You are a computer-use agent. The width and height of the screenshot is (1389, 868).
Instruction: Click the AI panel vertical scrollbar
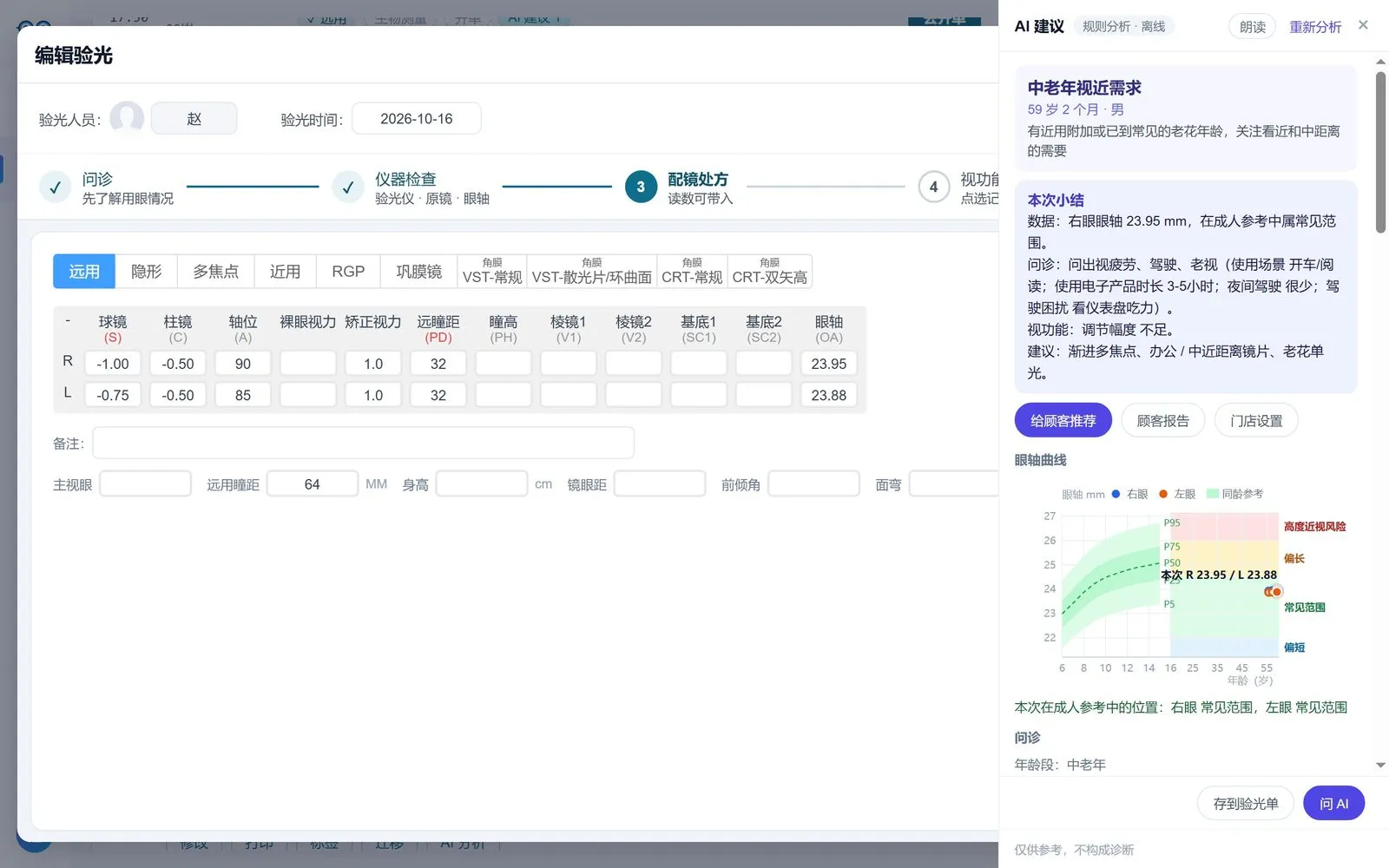pyautogui.click(x=1380, y=152)
